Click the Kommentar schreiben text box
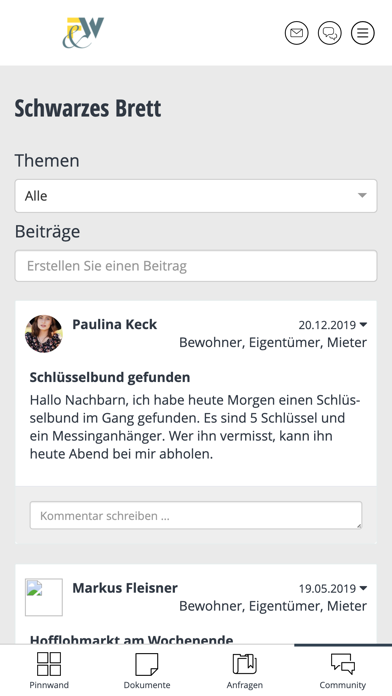 pyautogui.click(x=196, y=515)
